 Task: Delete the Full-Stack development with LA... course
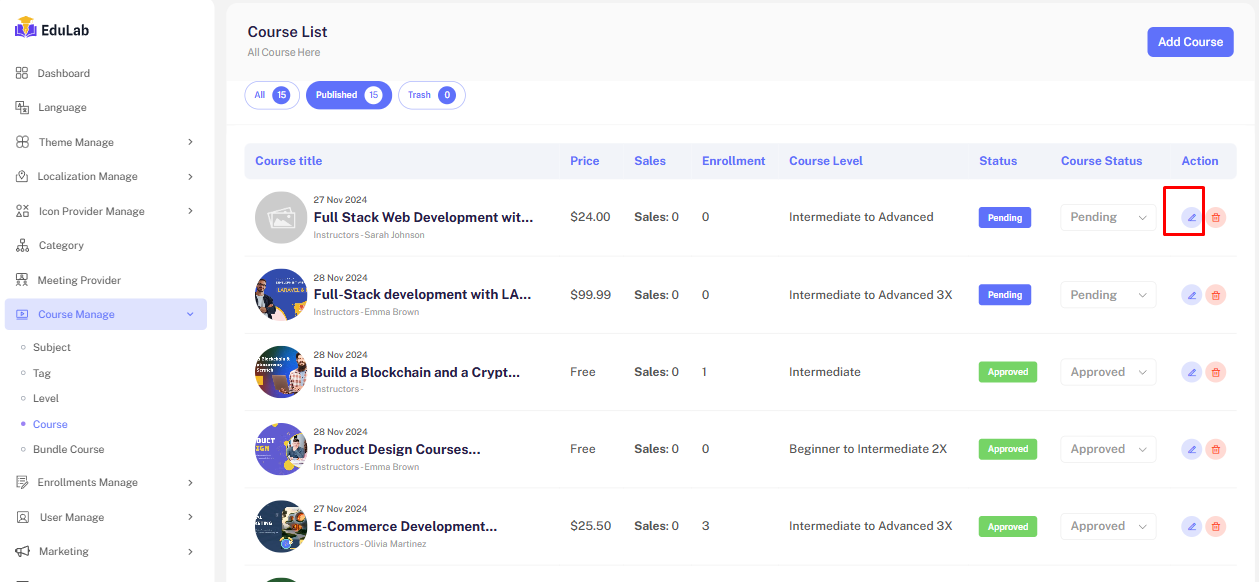click(1215, 295)
